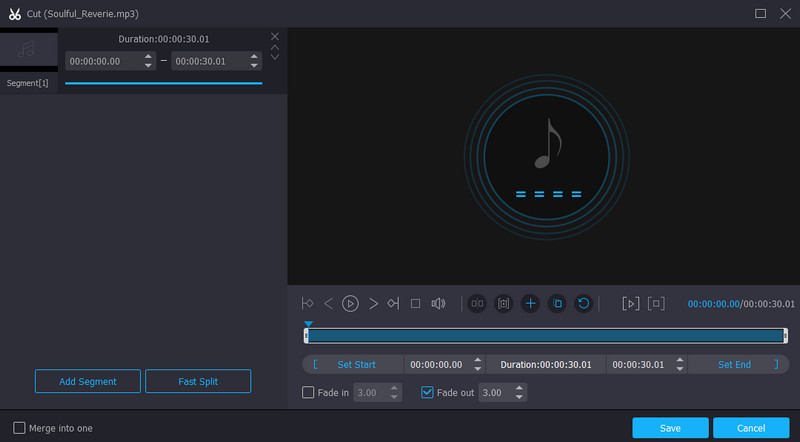Click the copy segment icon
The height and width of the screenshot is (442, 800).
[558, 303]
